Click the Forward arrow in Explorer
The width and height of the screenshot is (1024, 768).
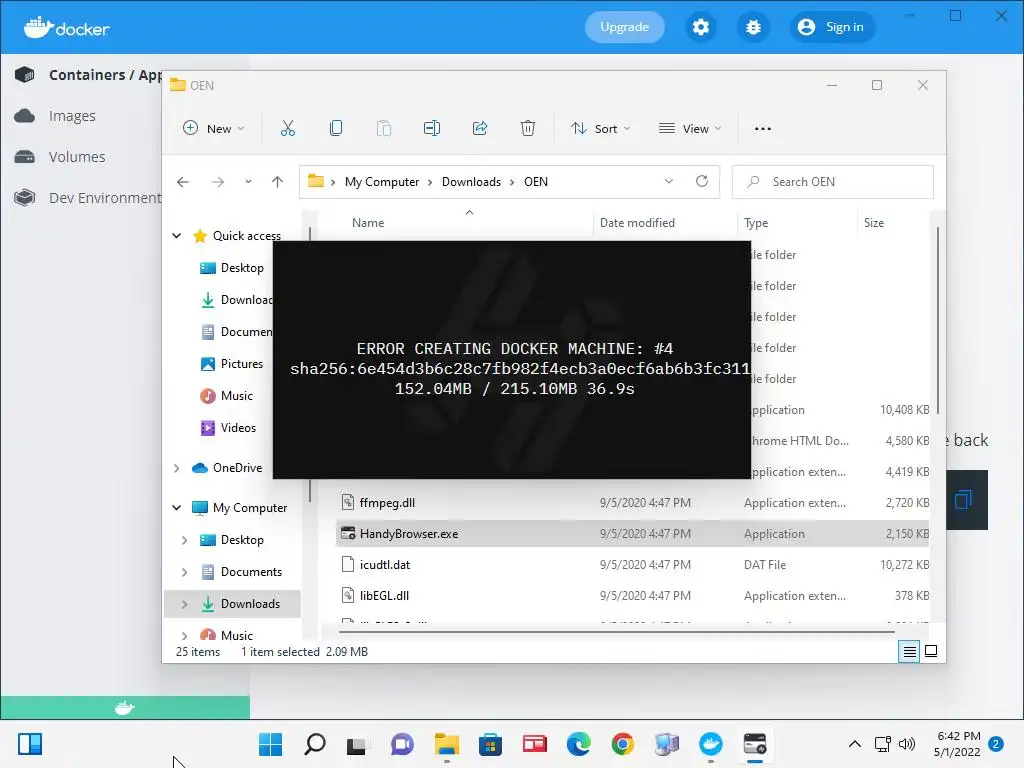217,182
